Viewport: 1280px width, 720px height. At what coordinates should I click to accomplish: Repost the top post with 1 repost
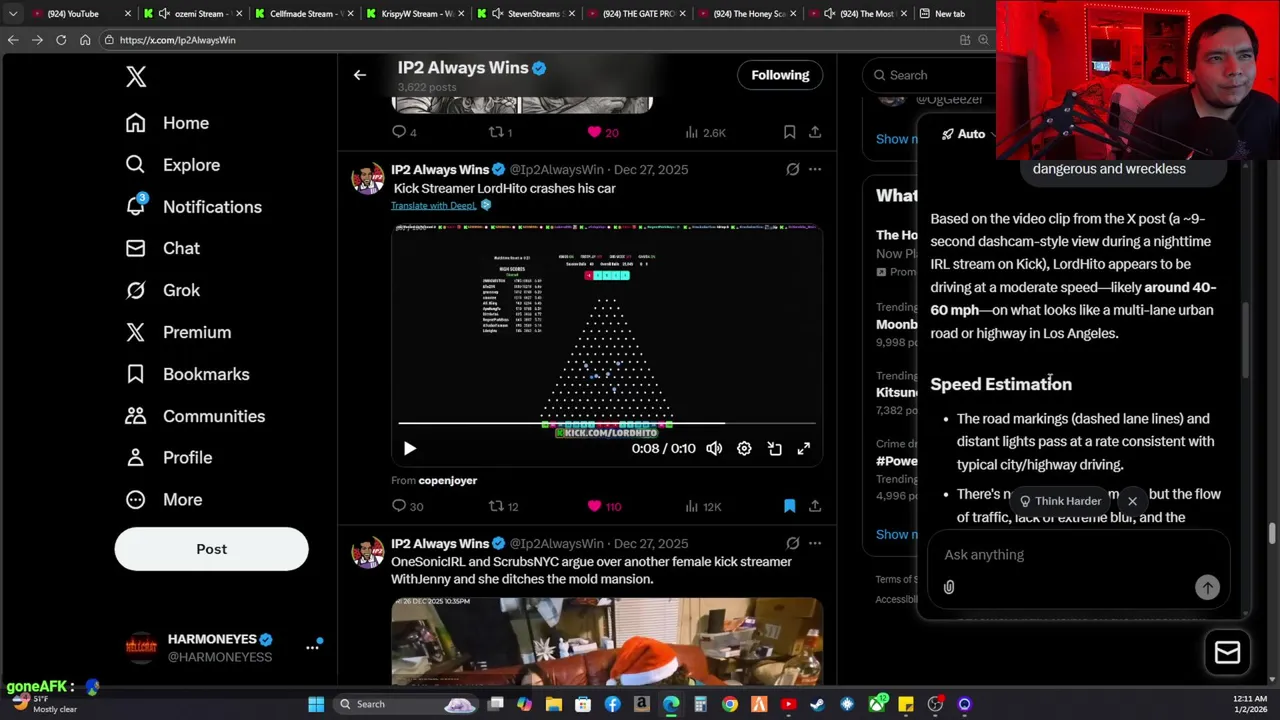click(496, 132)
